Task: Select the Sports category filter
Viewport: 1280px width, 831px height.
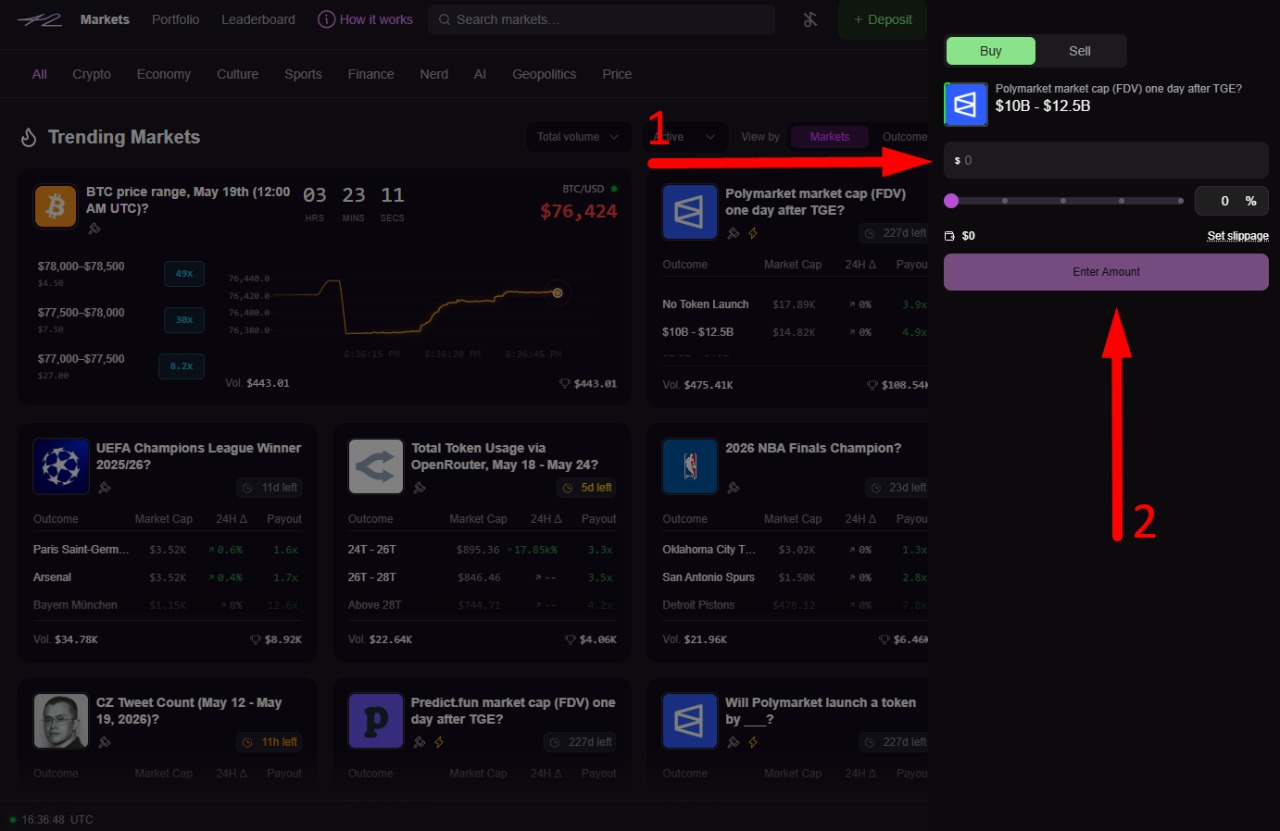Action: pos(303,74)
